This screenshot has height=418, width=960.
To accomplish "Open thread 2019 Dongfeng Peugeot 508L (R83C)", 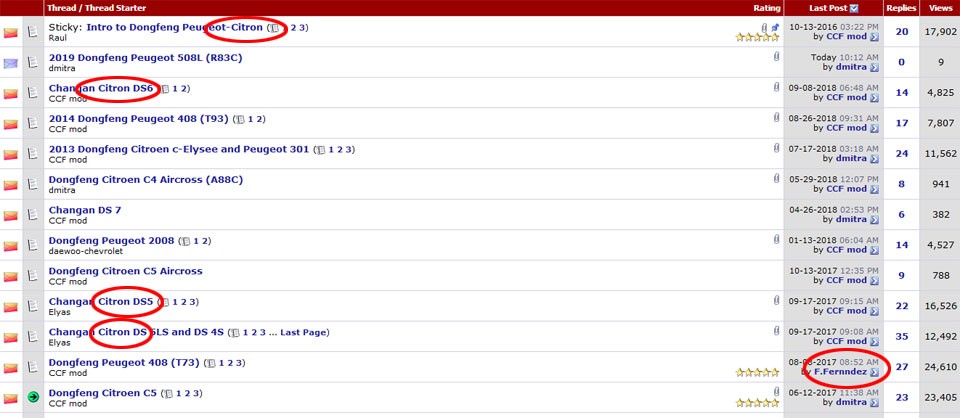I will 146,58.
